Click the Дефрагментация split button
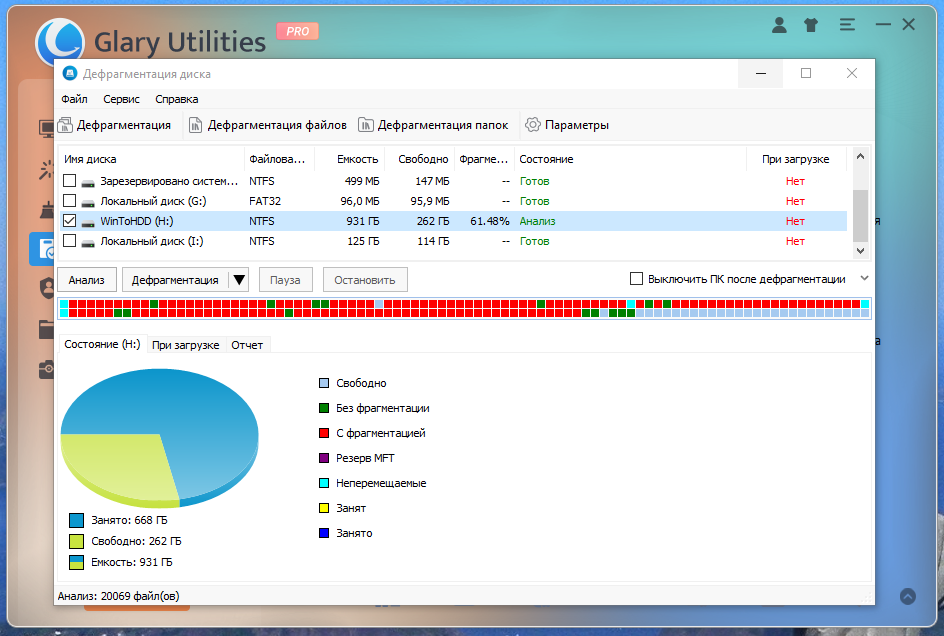The height and width of the screenshot is (636, 944). click(x=175, y=280)
